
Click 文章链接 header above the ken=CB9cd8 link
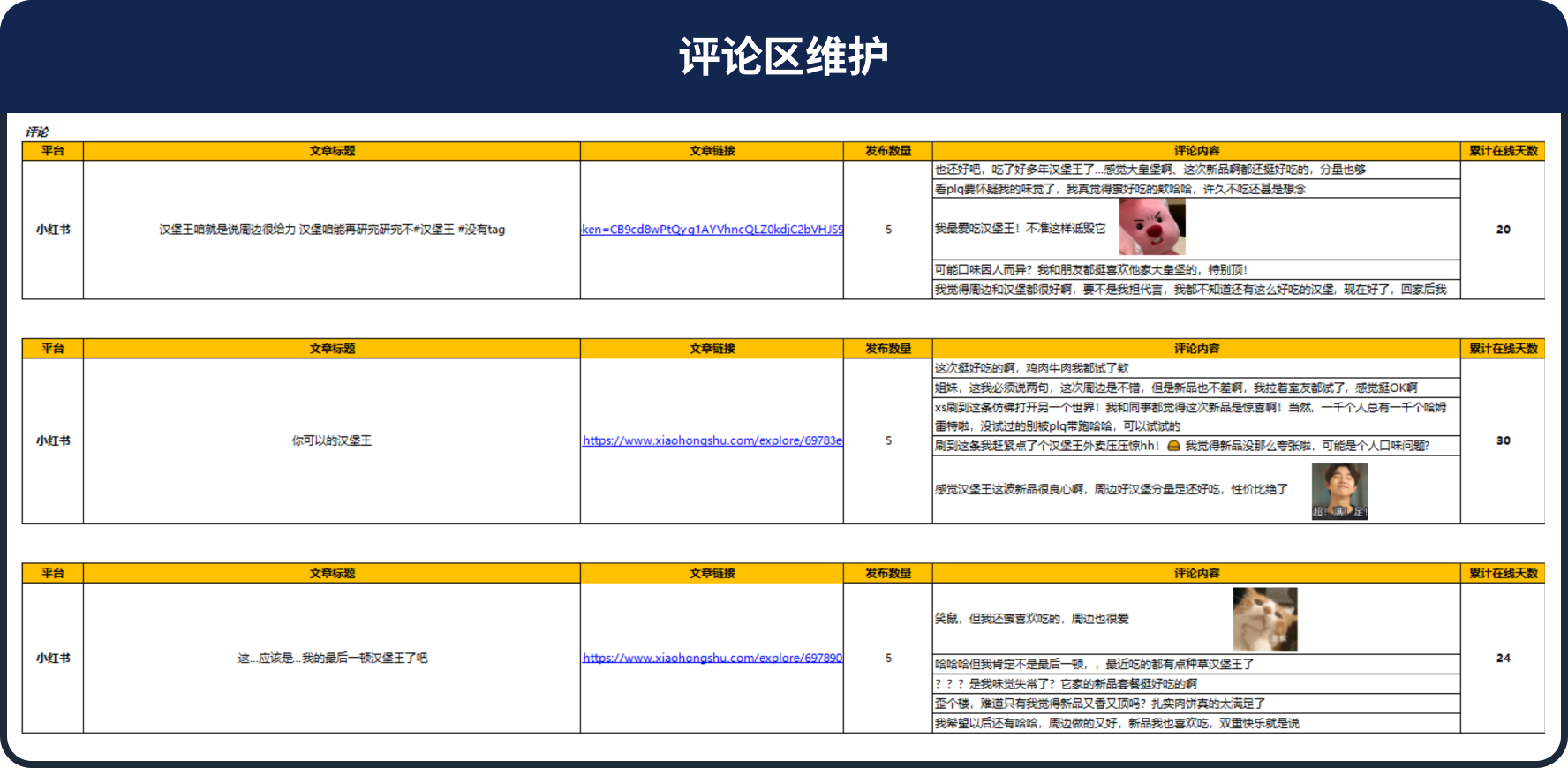point(712,151)
